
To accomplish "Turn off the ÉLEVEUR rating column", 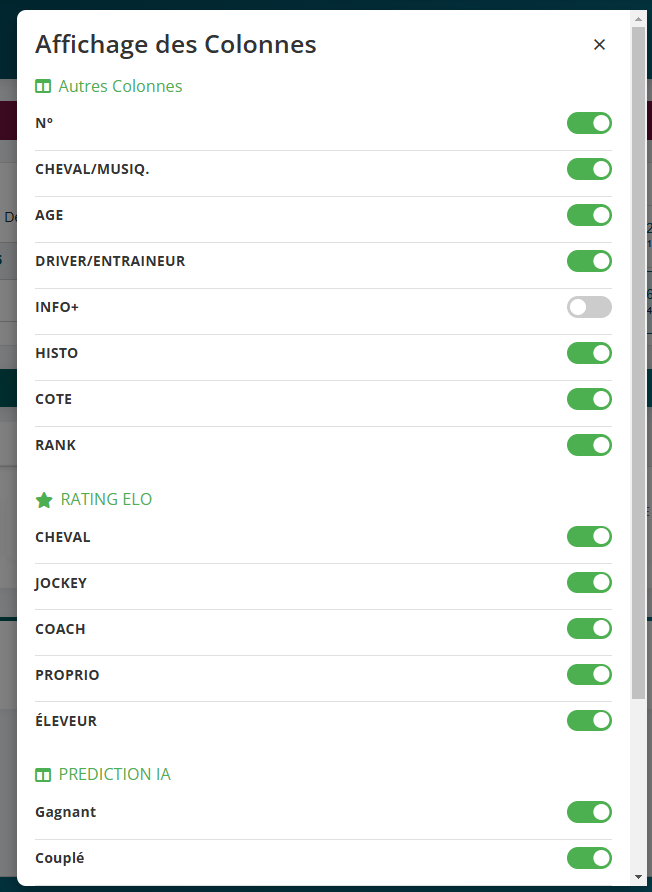I will pos(589,721).
